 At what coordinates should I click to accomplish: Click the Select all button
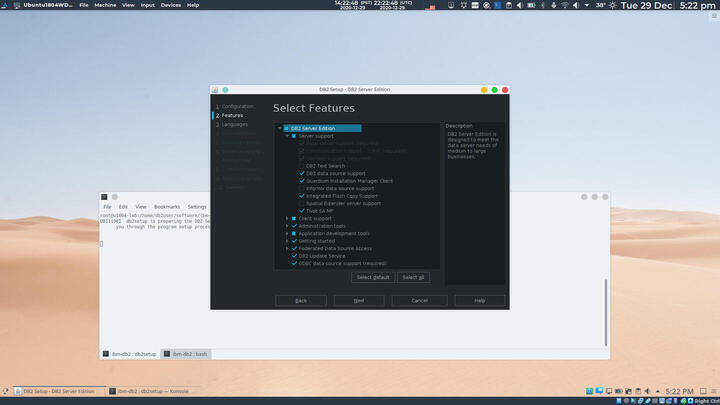point(413,277)
